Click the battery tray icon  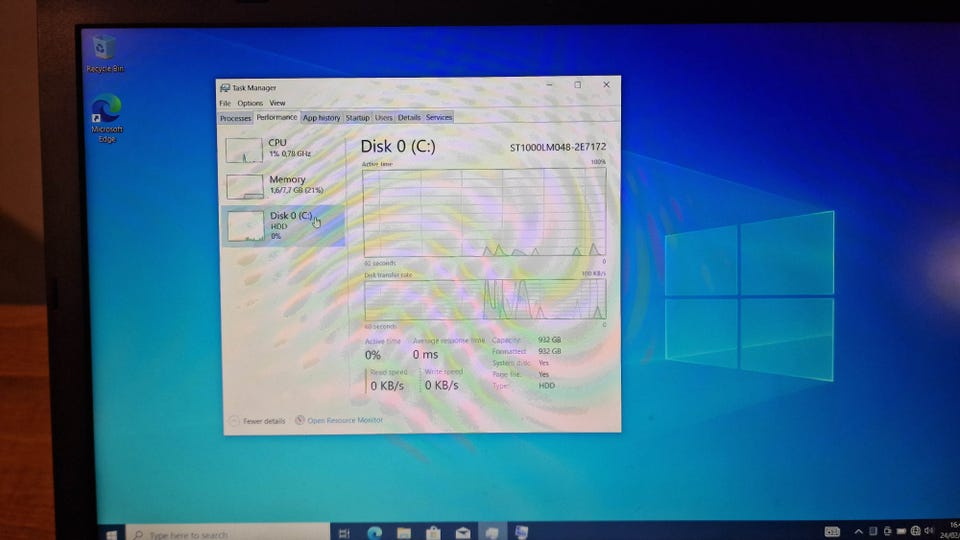pyautogui.click(x=901, y=531)
